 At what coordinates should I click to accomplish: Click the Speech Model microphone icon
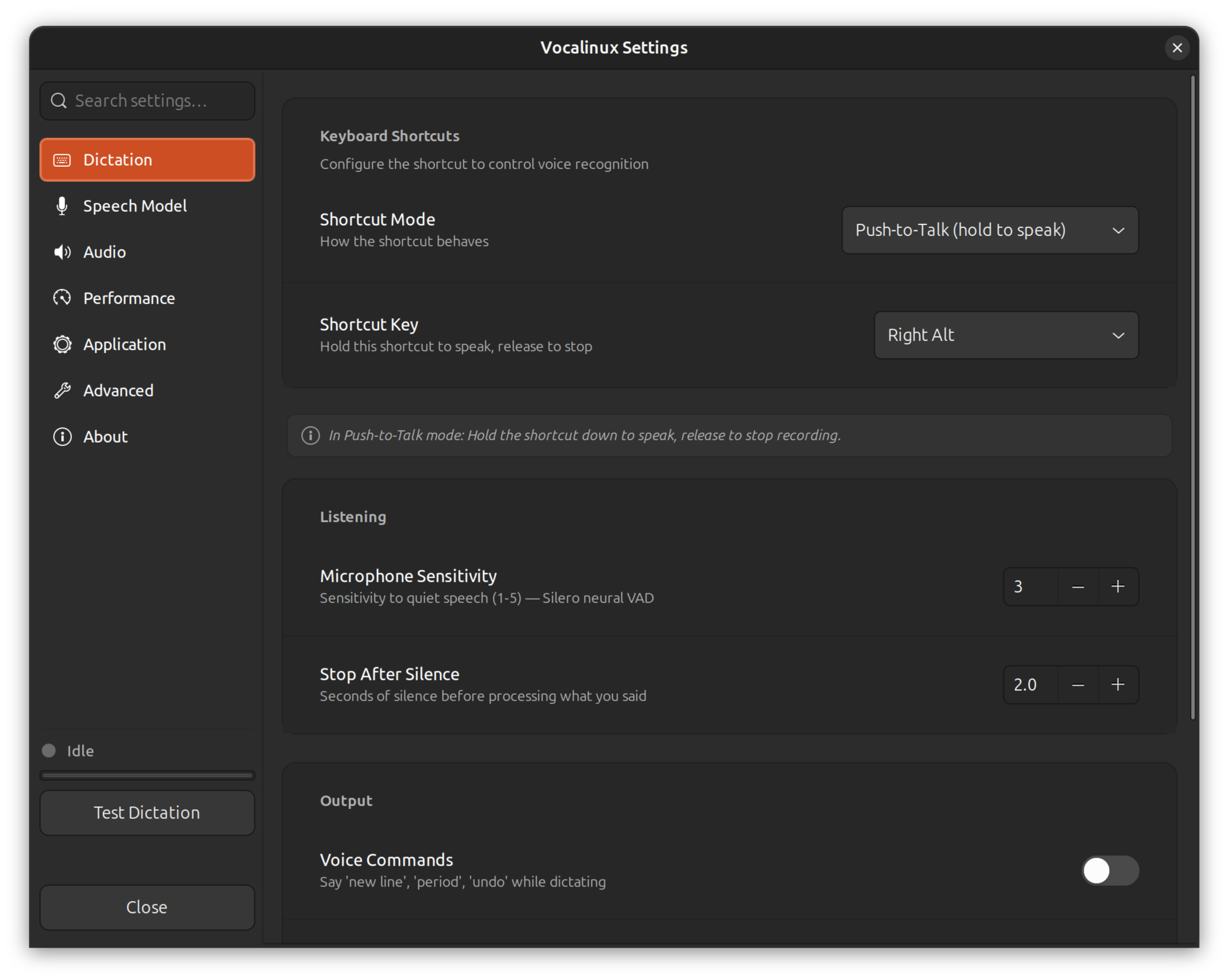point(62,206)
